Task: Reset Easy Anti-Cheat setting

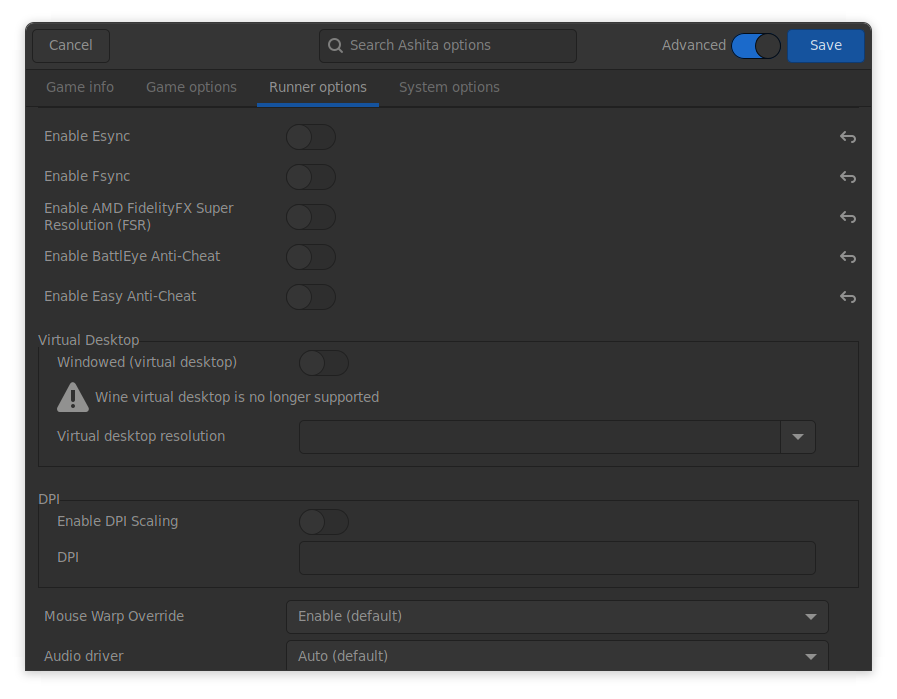Action: pyautogui.click(x=847, y=297)
